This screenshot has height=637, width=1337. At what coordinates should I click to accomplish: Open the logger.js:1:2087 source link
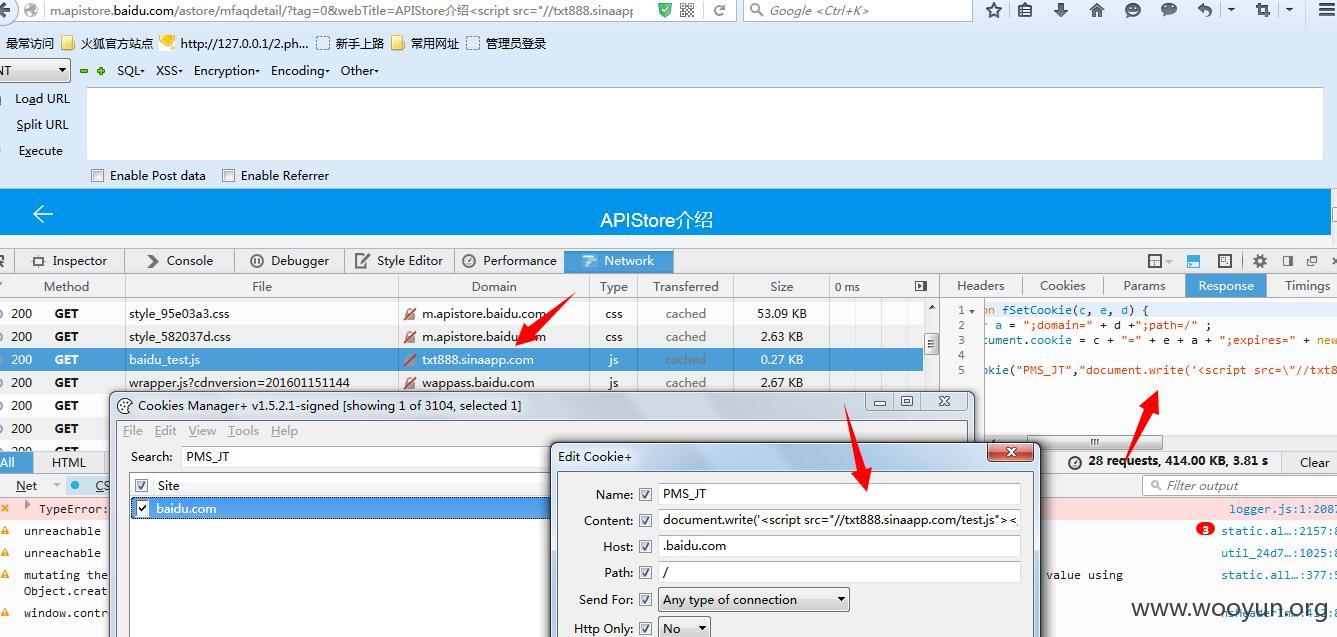coord(1283,509)
